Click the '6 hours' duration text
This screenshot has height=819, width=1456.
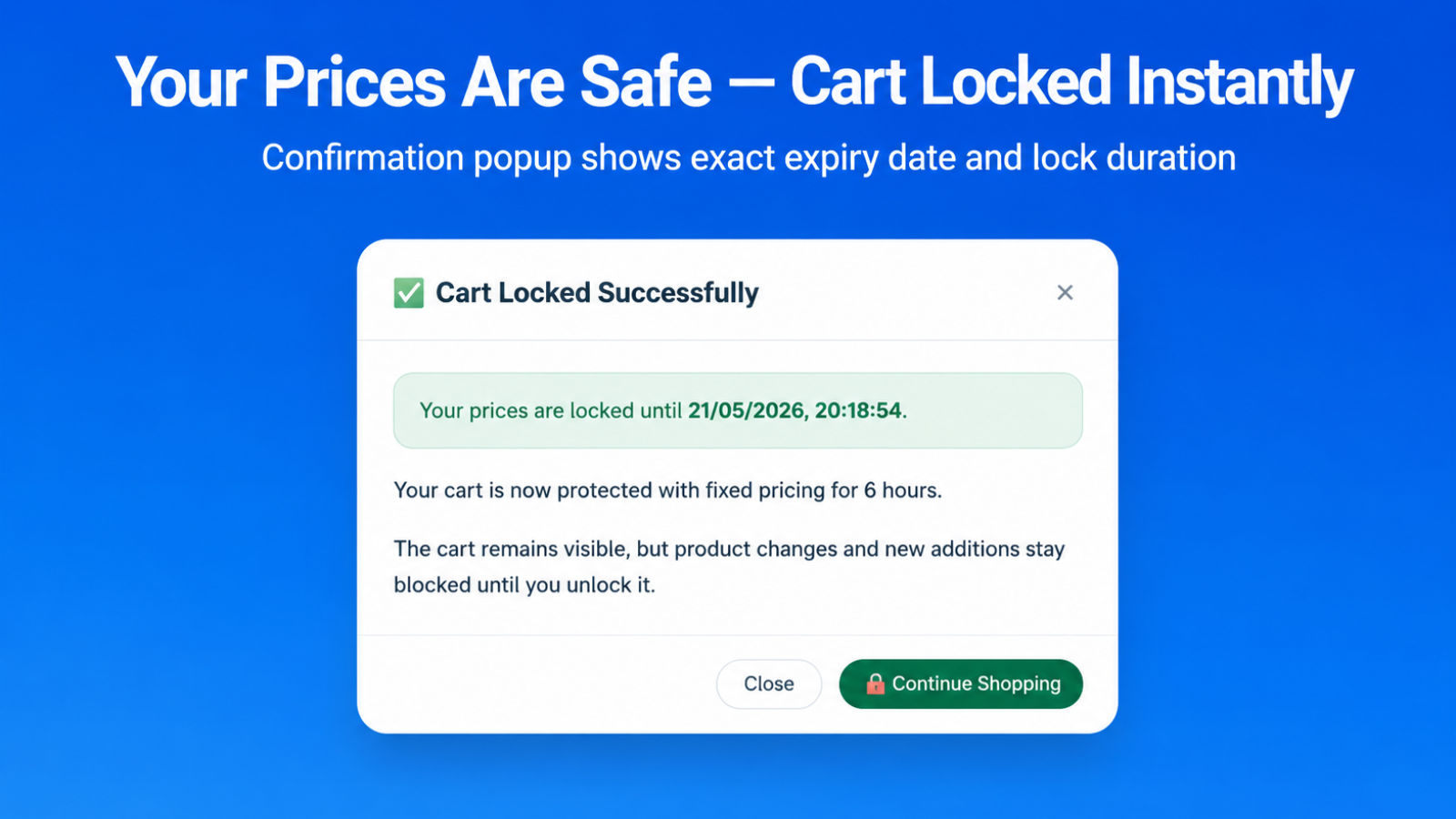(902, 490)
